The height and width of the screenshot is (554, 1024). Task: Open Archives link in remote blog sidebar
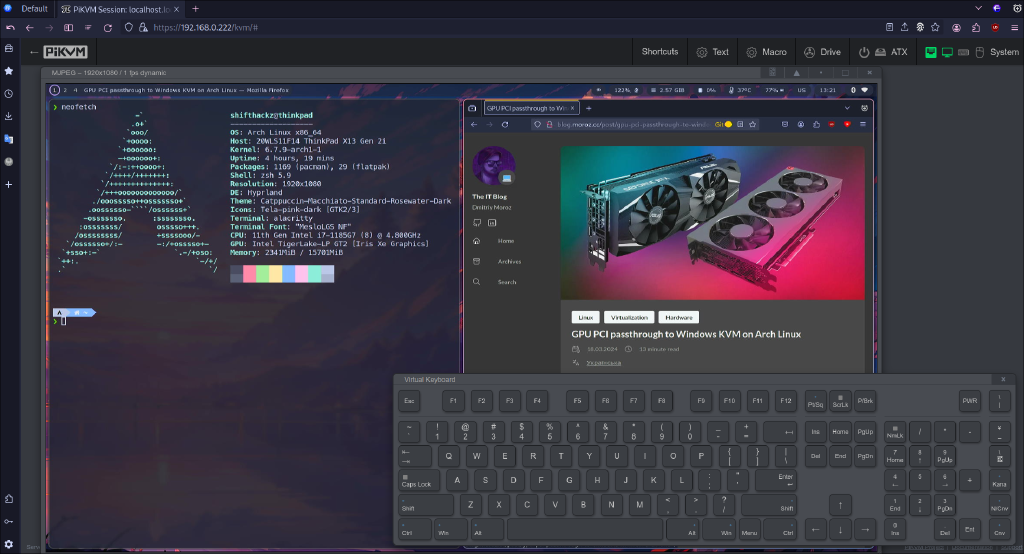(x=509, y=261)
